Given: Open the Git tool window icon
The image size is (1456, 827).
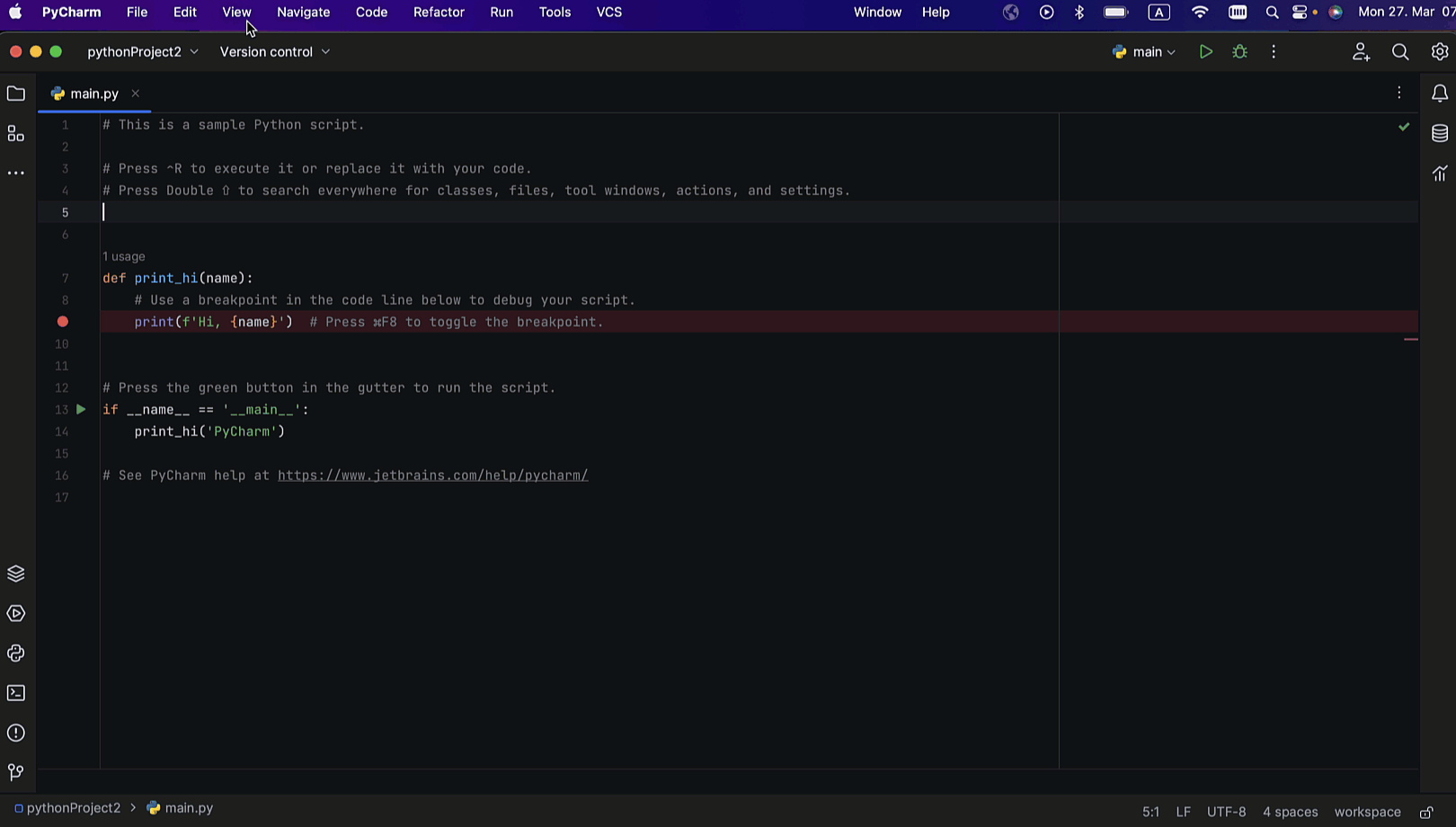Looking at the screenshot, I should click(x=16, y=772).
